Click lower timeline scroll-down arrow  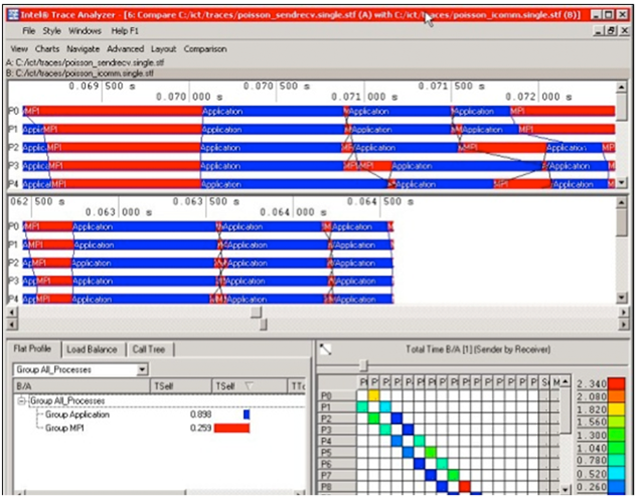tap(621, 298)
